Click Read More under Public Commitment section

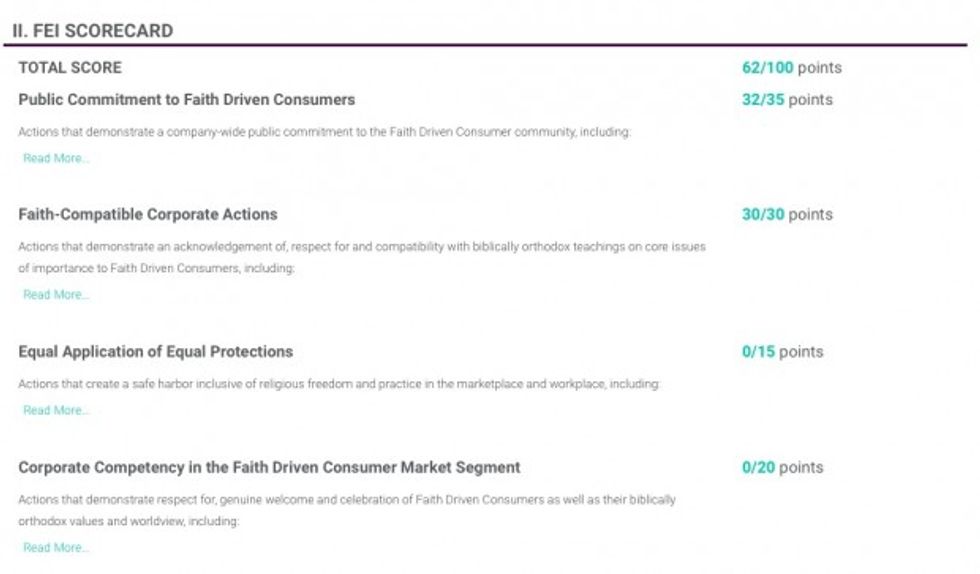pos(56,158)
